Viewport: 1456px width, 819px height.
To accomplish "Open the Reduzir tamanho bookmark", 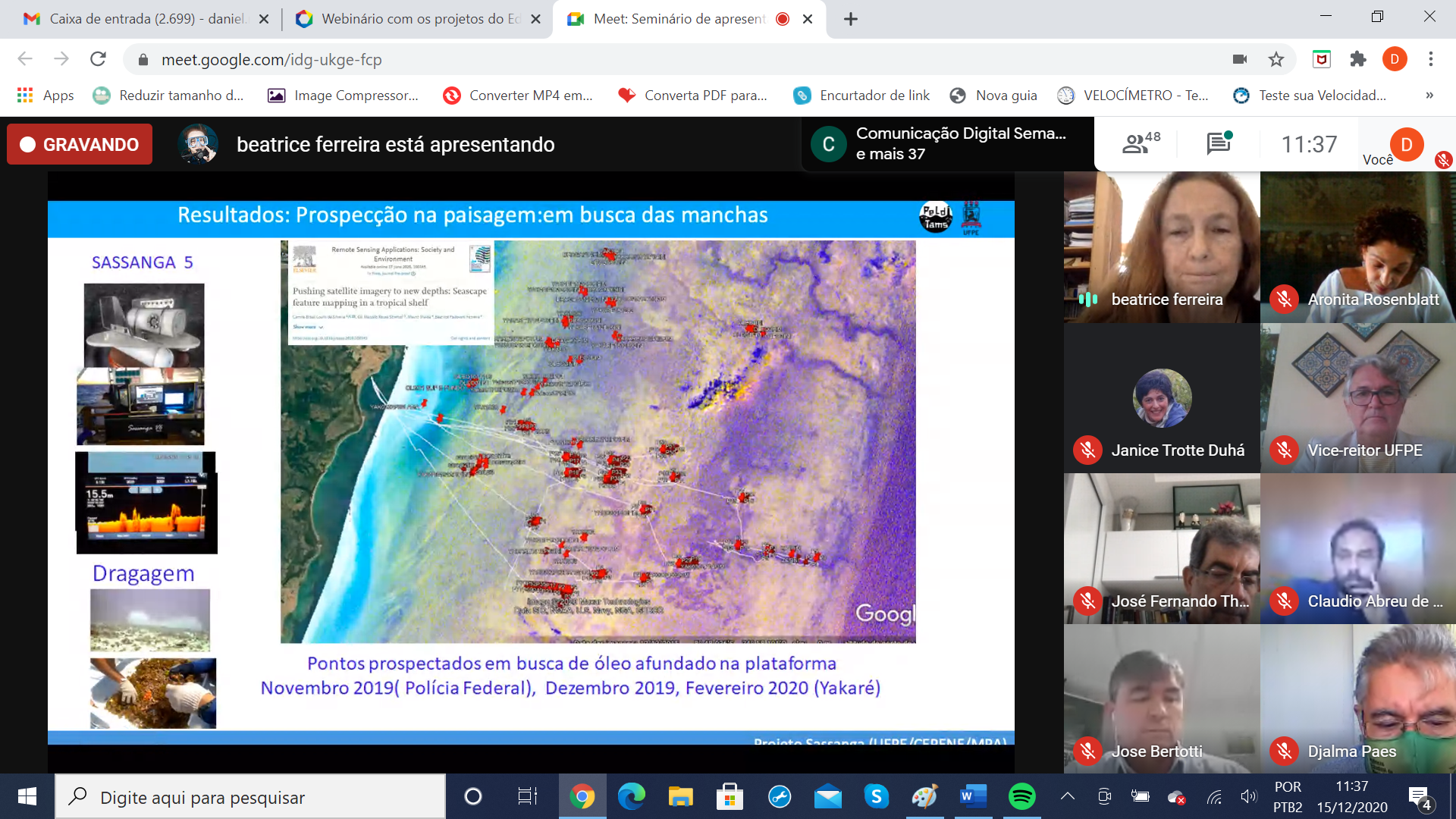I will pos(168,96).
